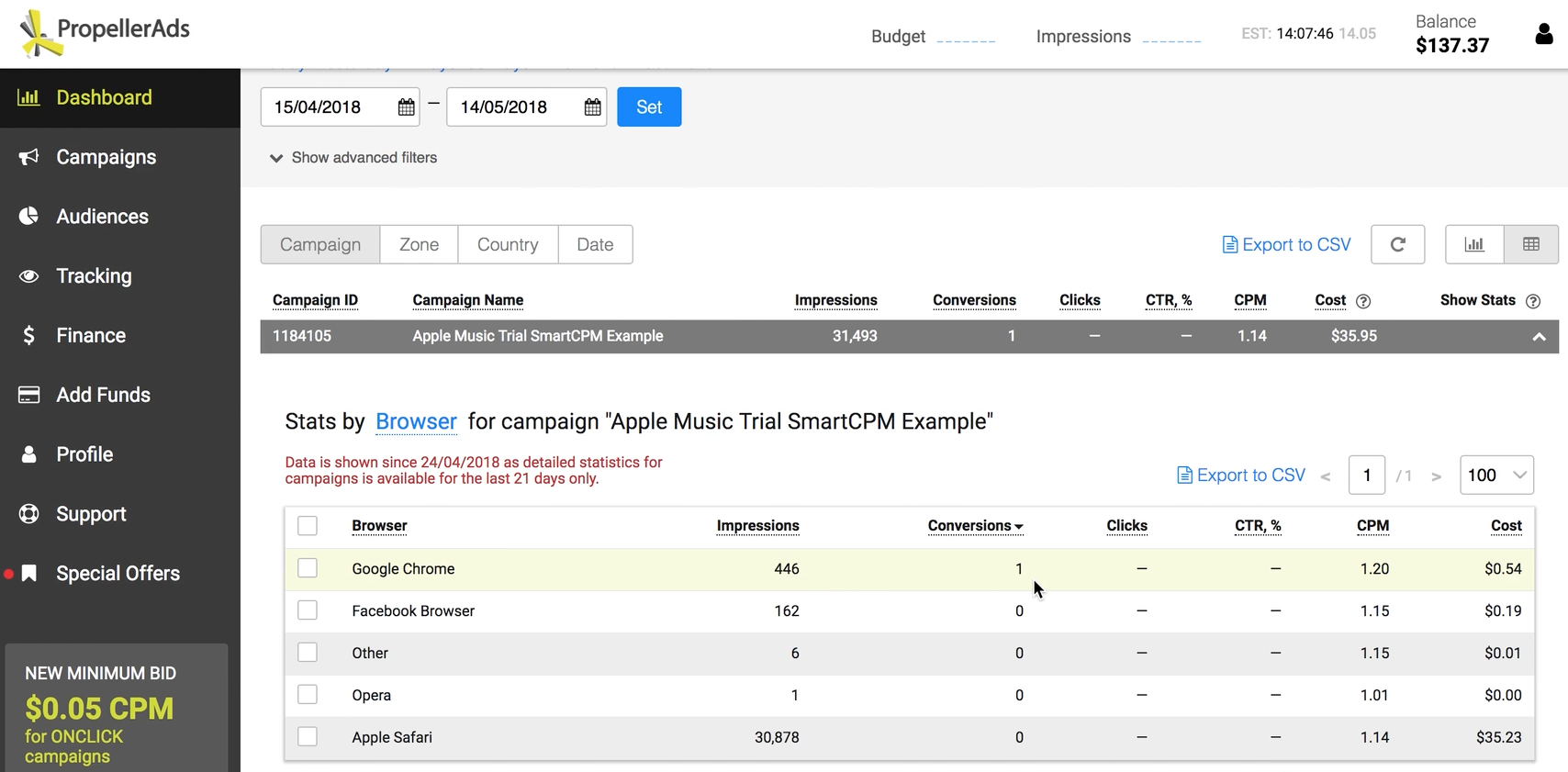Screen dimensions: 1568x772
Task: Click the Profile person icon
Action: (28, 454)
